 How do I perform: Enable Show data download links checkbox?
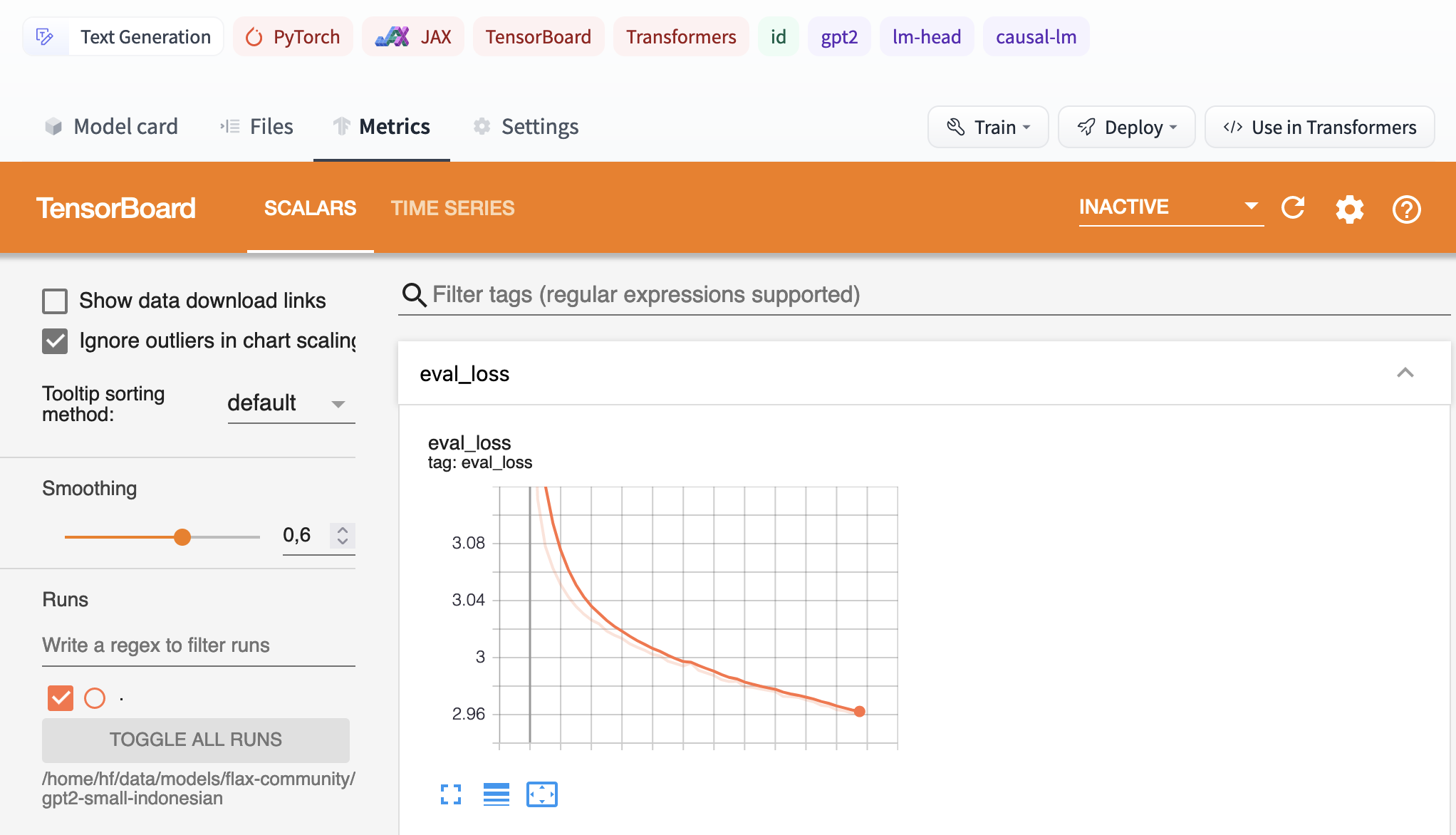55,301
